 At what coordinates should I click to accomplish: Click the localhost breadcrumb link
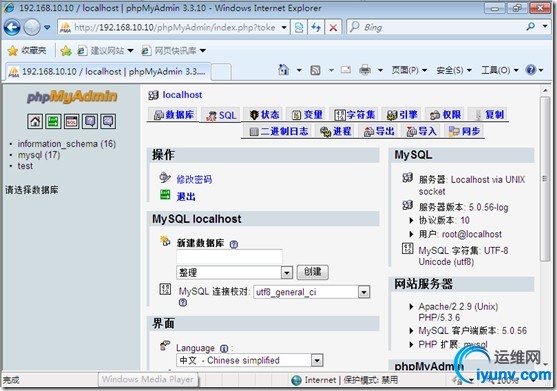pos(182,95)
